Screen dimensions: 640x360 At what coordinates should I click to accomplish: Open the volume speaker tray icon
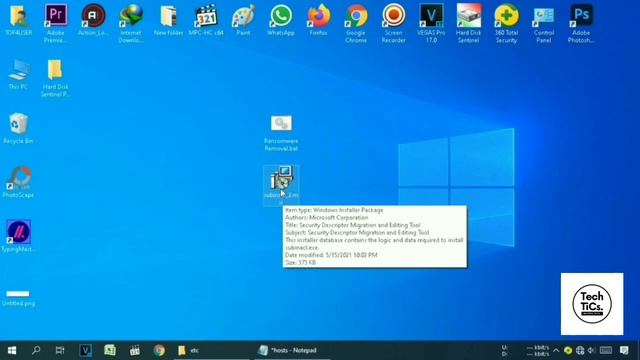tap(591, 350)
